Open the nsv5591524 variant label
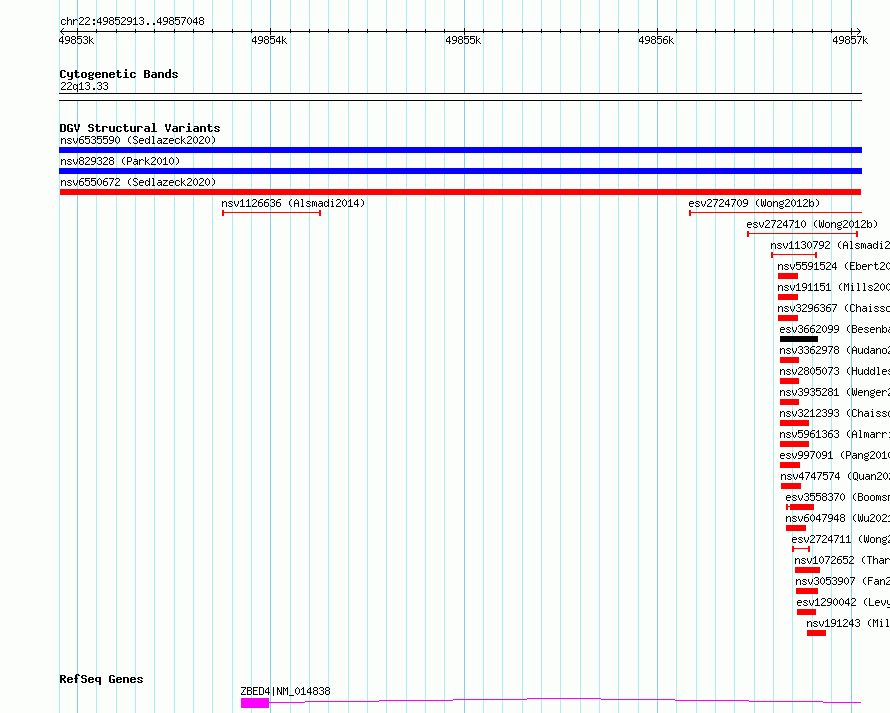The width and height of the screenshot is (890, 713). 833,266
